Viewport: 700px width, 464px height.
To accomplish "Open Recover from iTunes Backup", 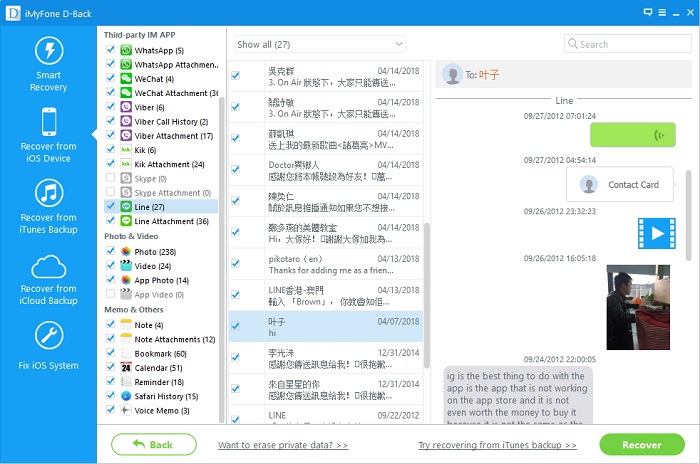I will 49,207.
